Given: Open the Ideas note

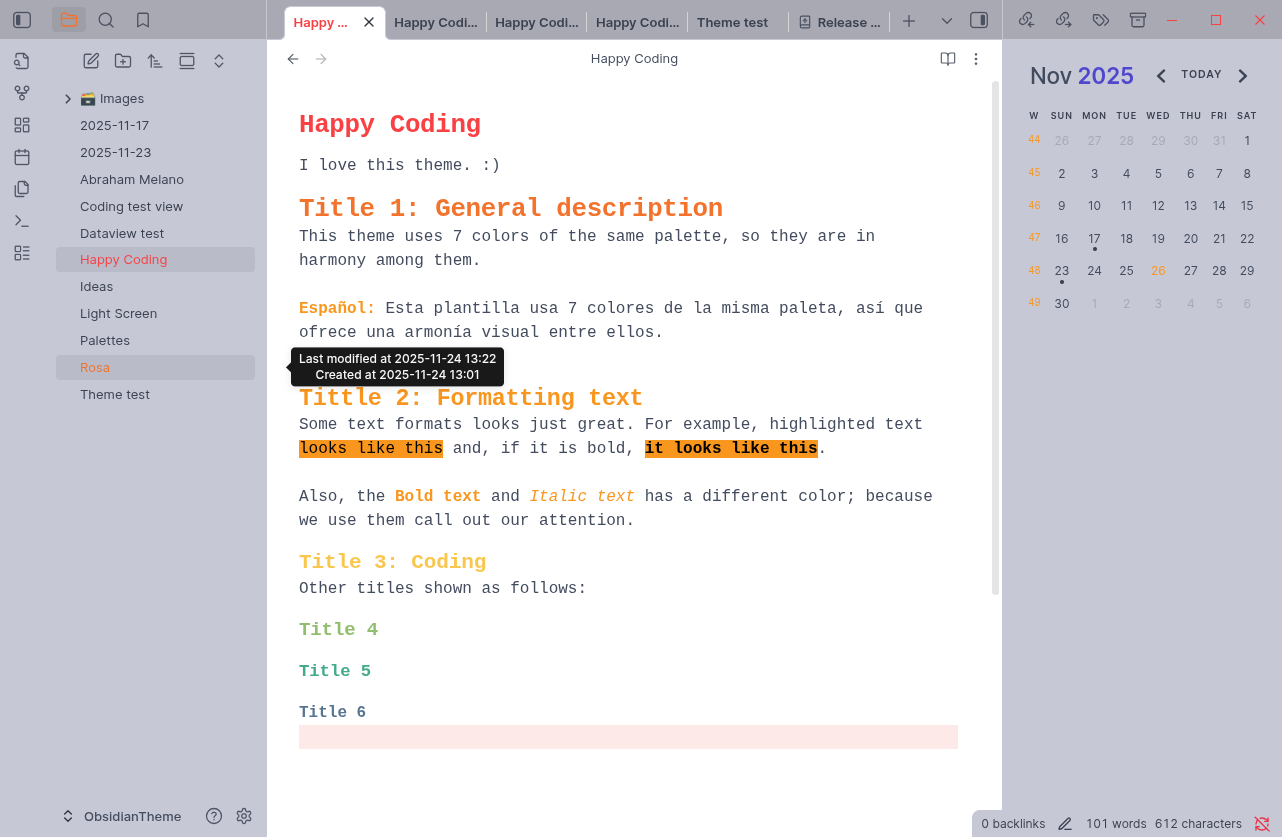Looking at the screenshot, I should click(155, 287).
